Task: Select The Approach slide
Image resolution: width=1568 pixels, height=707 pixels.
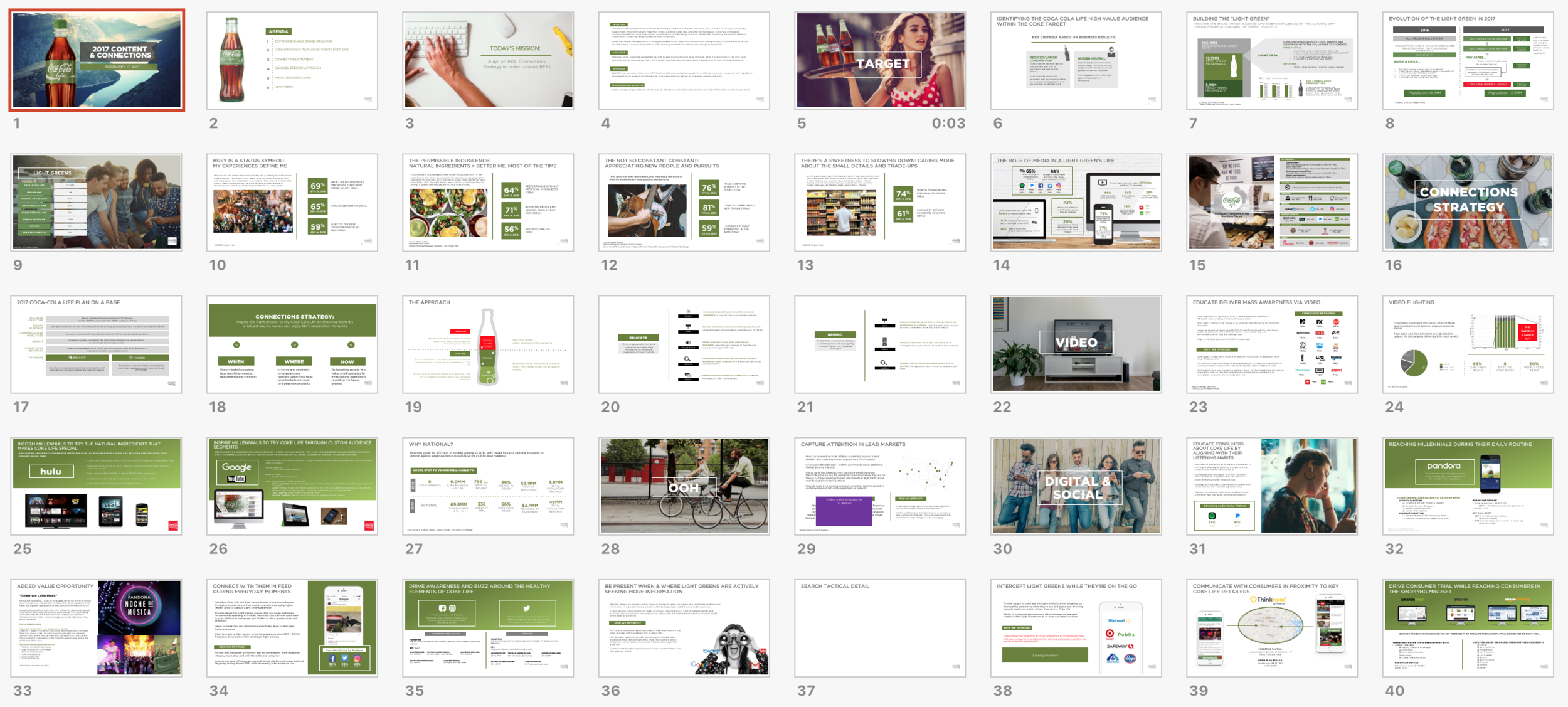Action: pyautogui.click(x=488, y=344)
